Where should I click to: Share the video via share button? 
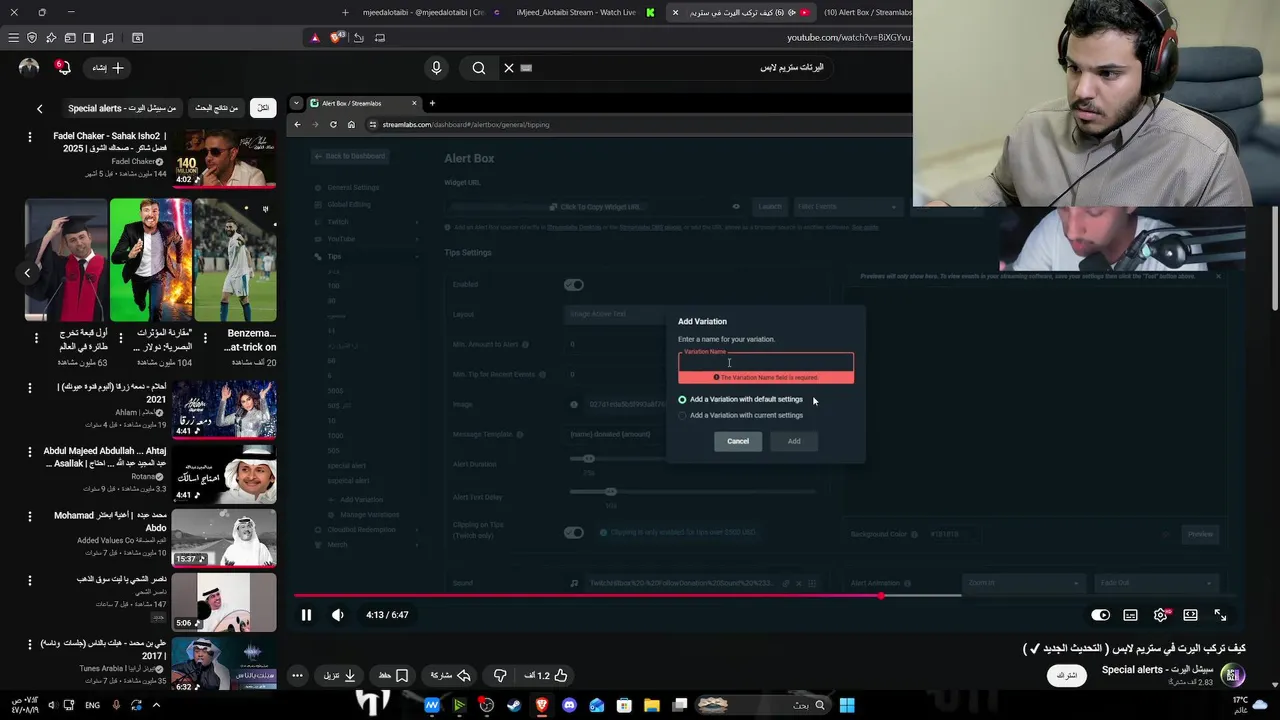pyautogui.click(x=452, y=676)
